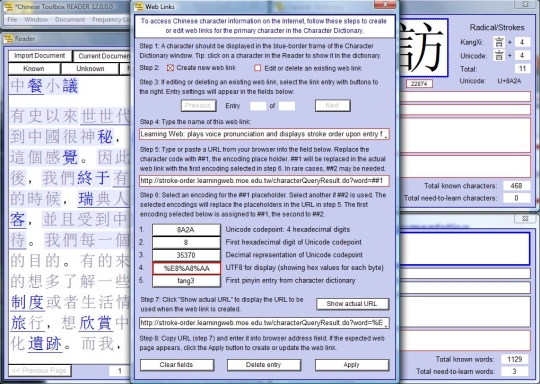Click the Entry number field in Step 3
The width and height of the screenshot is (540, 384).
pos(258,106)
